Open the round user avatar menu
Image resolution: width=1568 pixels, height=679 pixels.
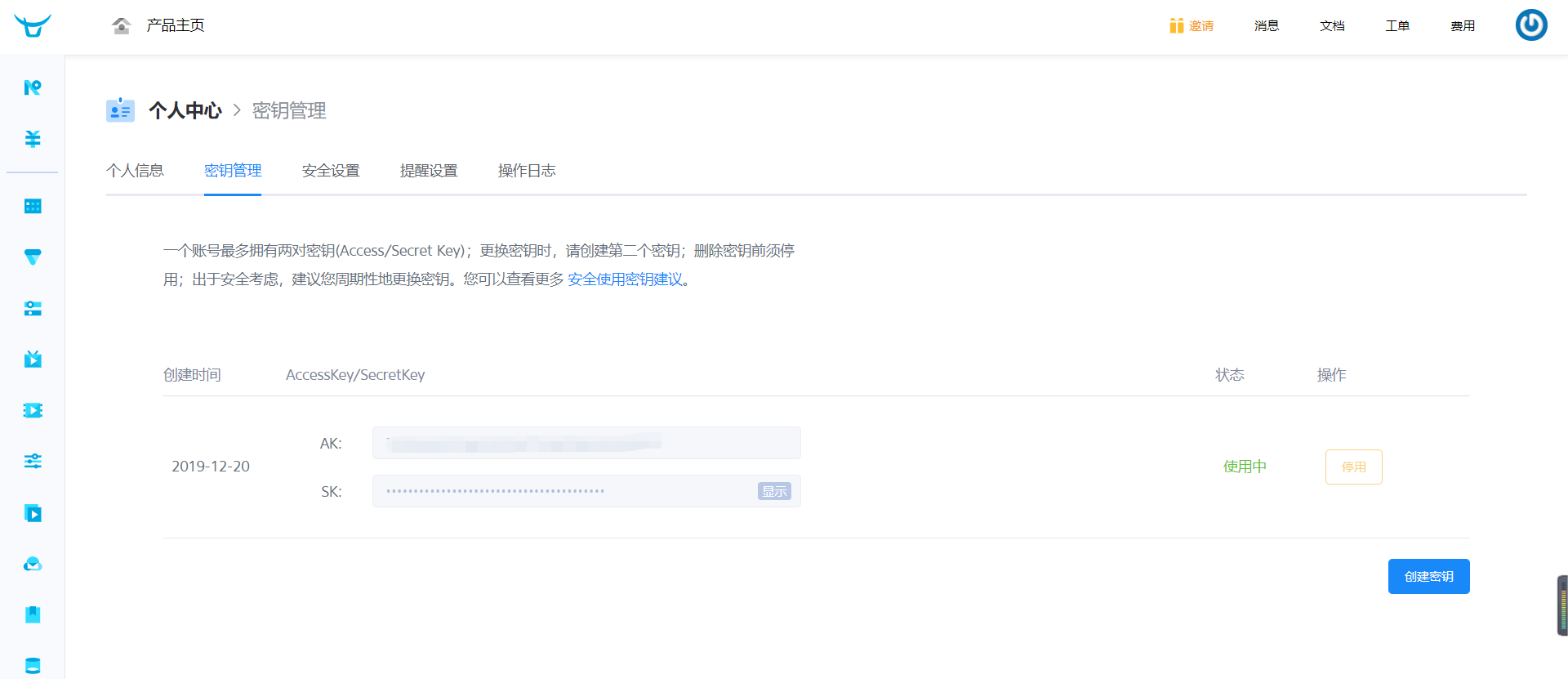pos(1531,25)
